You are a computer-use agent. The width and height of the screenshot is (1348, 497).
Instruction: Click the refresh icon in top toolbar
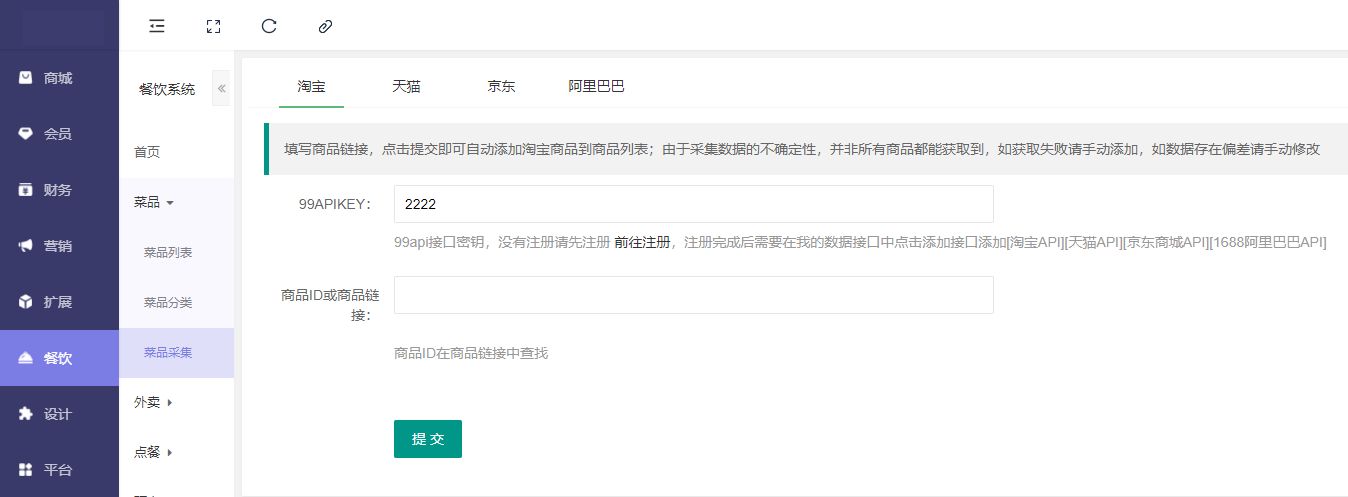tap(269, 26)
